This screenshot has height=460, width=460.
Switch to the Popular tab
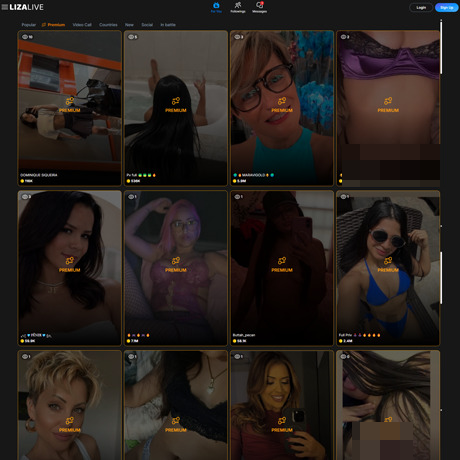[x=29, y=25]
